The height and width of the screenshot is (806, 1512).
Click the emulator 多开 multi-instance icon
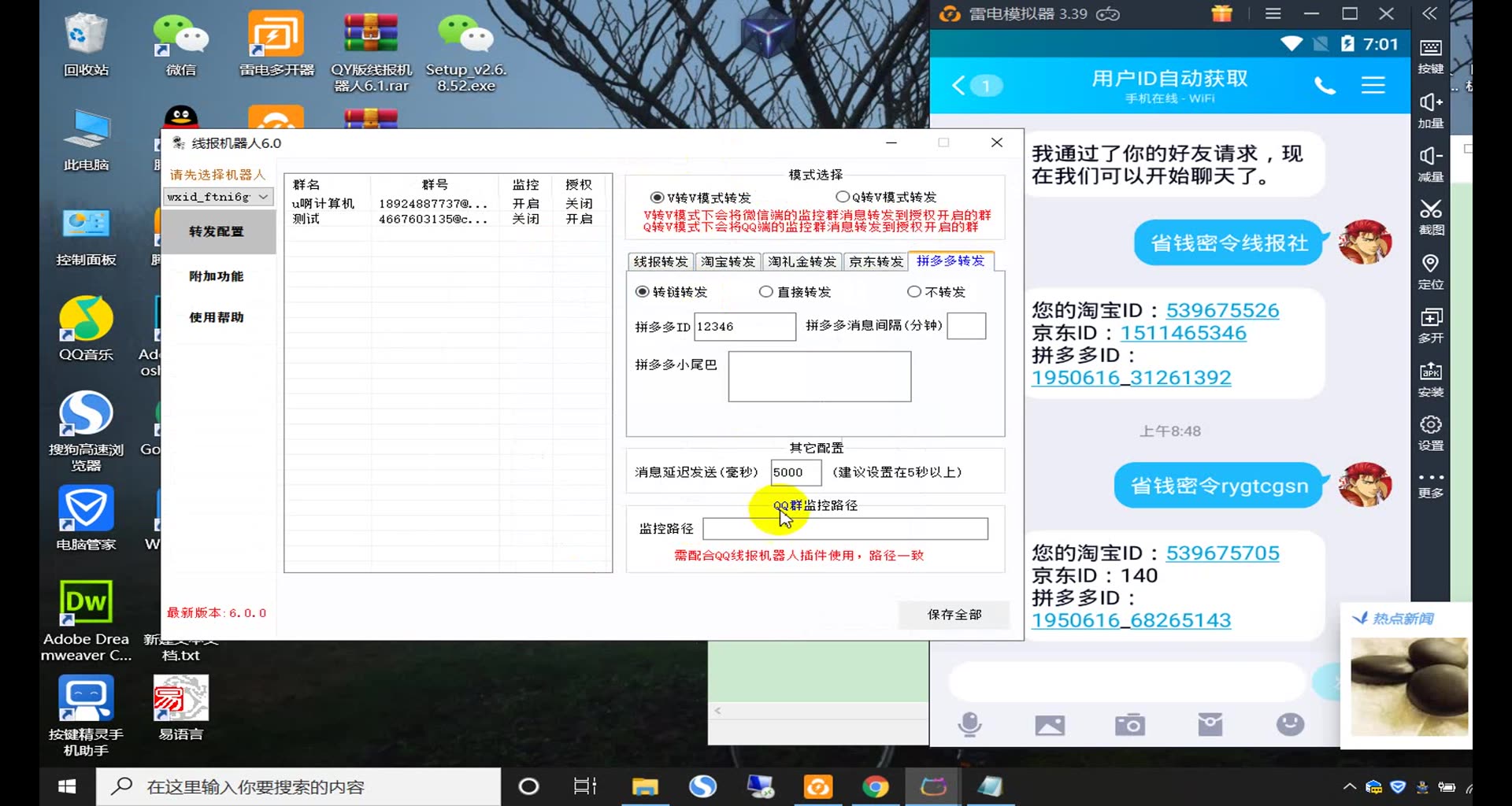click(1431, 325)
